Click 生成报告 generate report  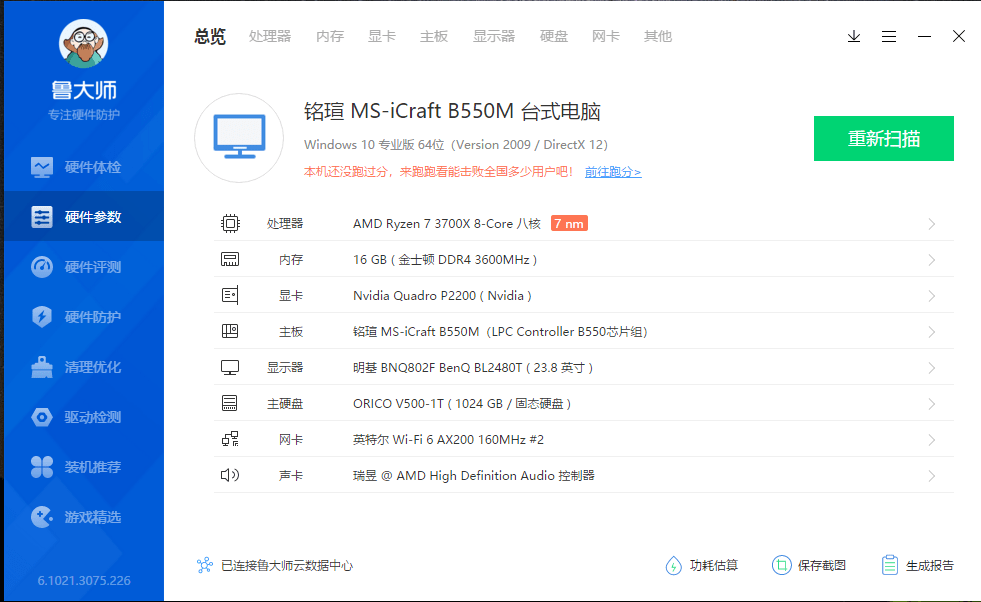[917, 565]
